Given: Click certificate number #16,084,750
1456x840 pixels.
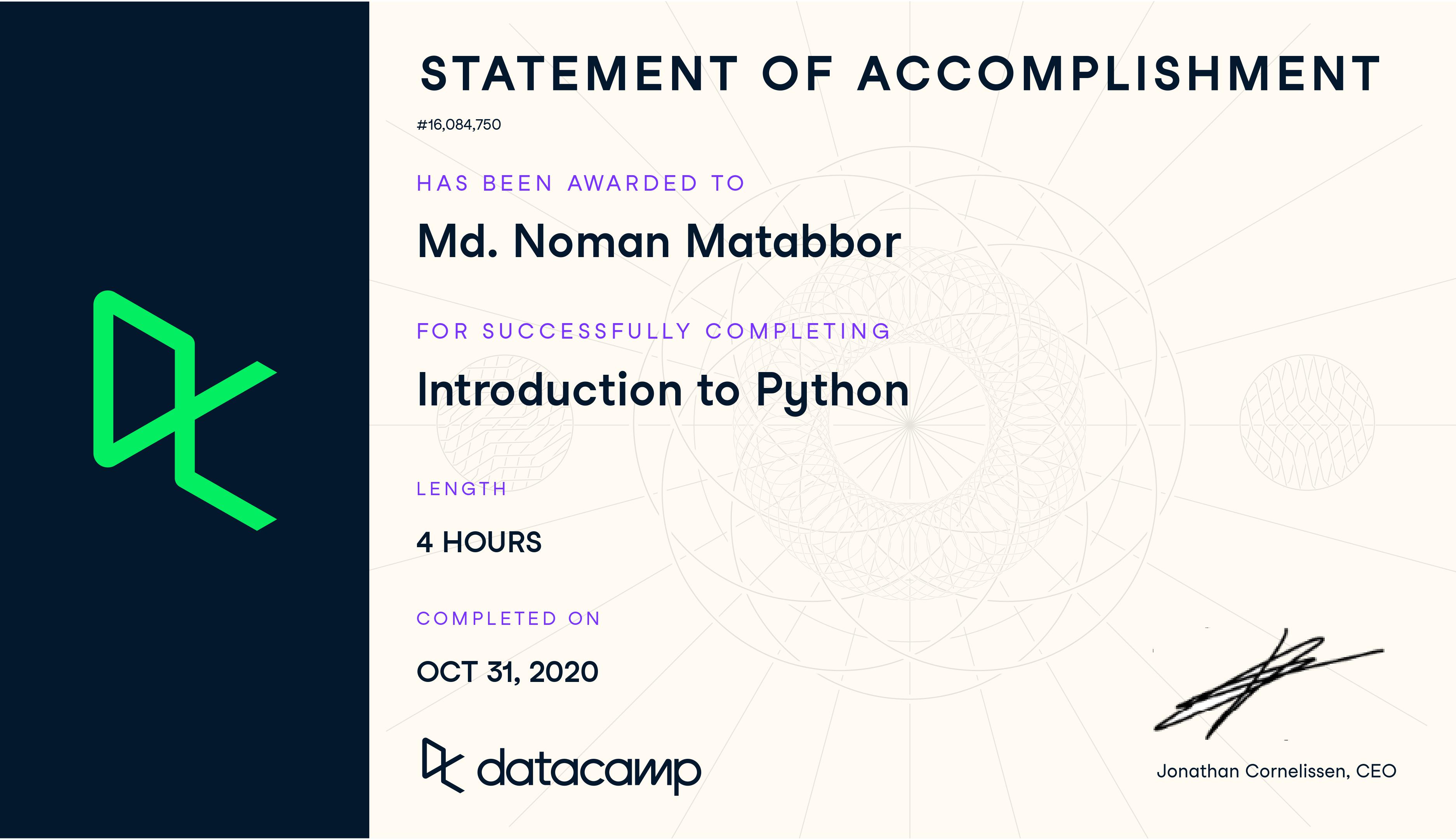Looking at the screenshot, I should 459,125.
